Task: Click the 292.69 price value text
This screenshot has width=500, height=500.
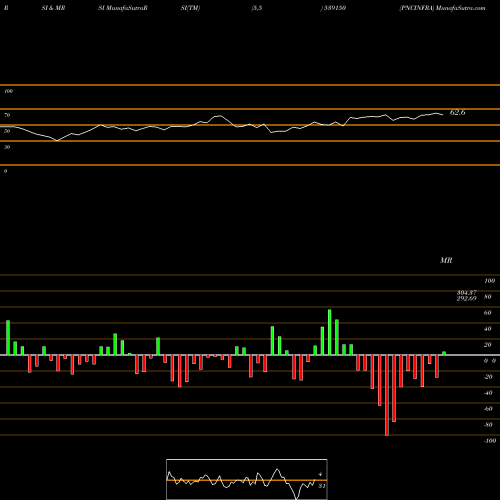Action: tap(467, 299)
